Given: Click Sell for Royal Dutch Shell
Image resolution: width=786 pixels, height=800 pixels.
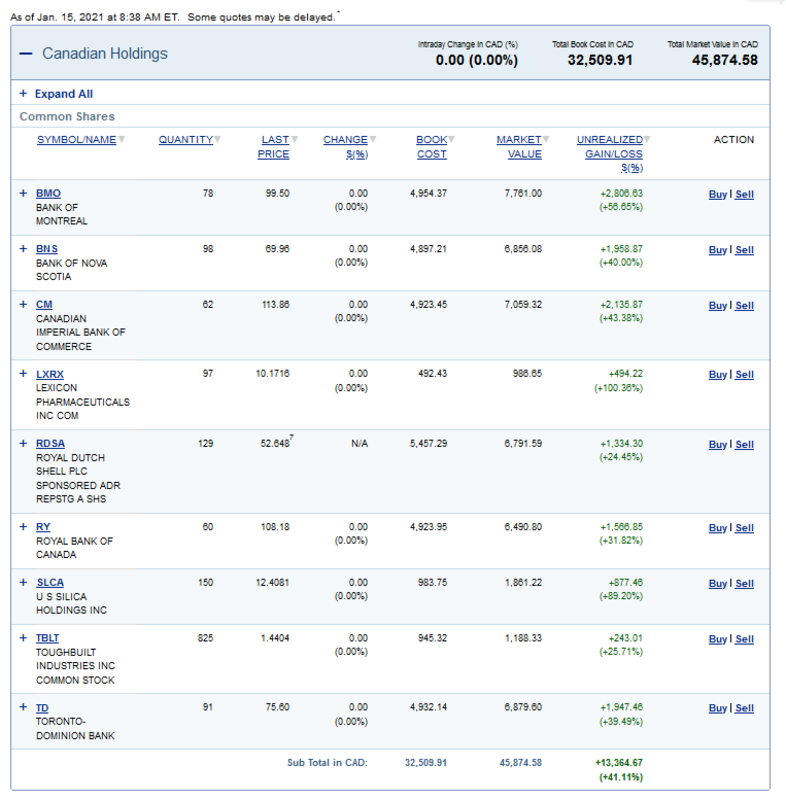Looking at the screenshot, I should click(x=744, y=444).
